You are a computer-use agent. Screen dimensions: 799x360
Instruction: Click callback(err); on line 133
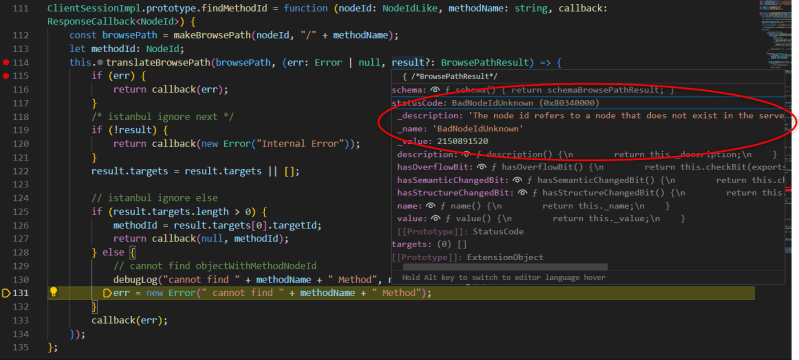pyautogui.click(x=129, y=321)
